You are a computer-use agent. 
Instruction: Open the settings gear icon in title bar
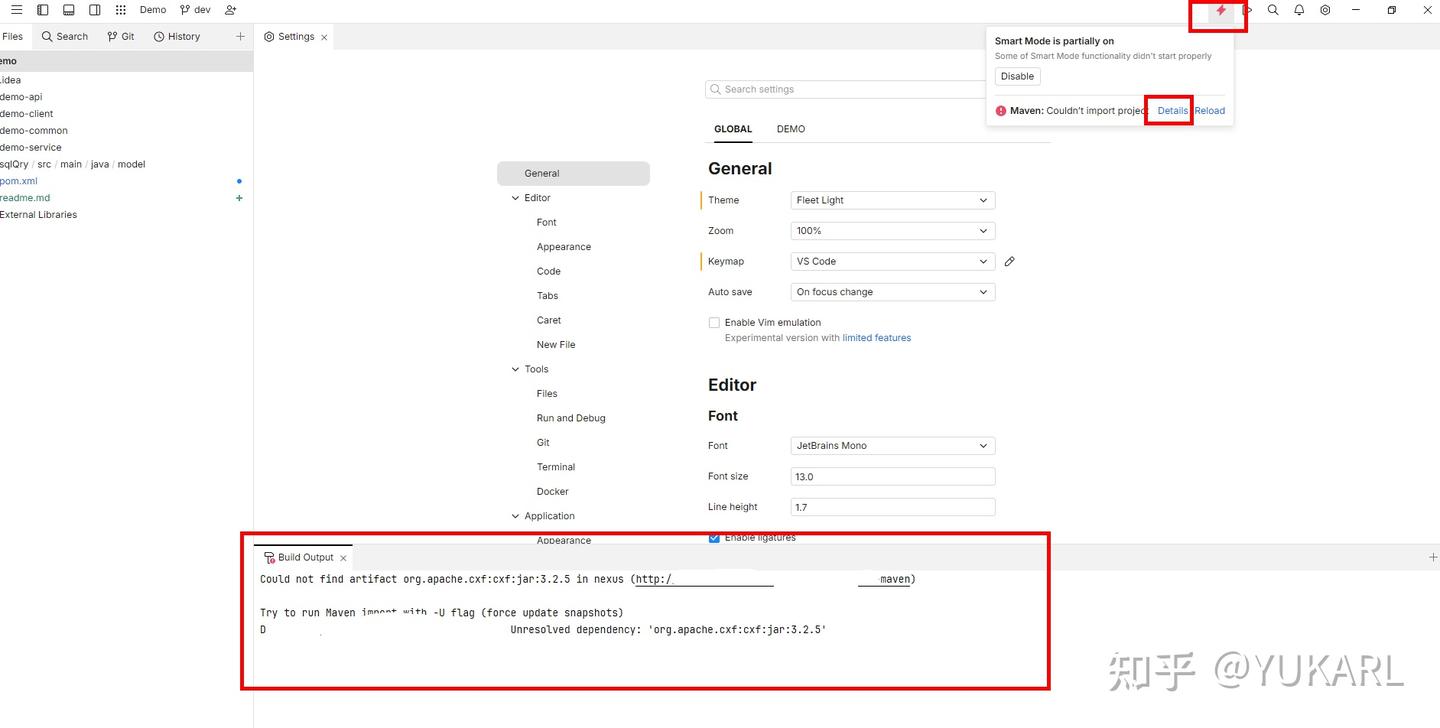pyautogui.click(x=1325, y=10)
